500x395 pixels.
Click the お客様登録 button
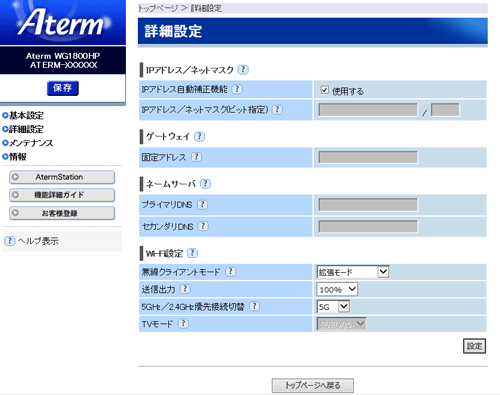pos(62,213)
